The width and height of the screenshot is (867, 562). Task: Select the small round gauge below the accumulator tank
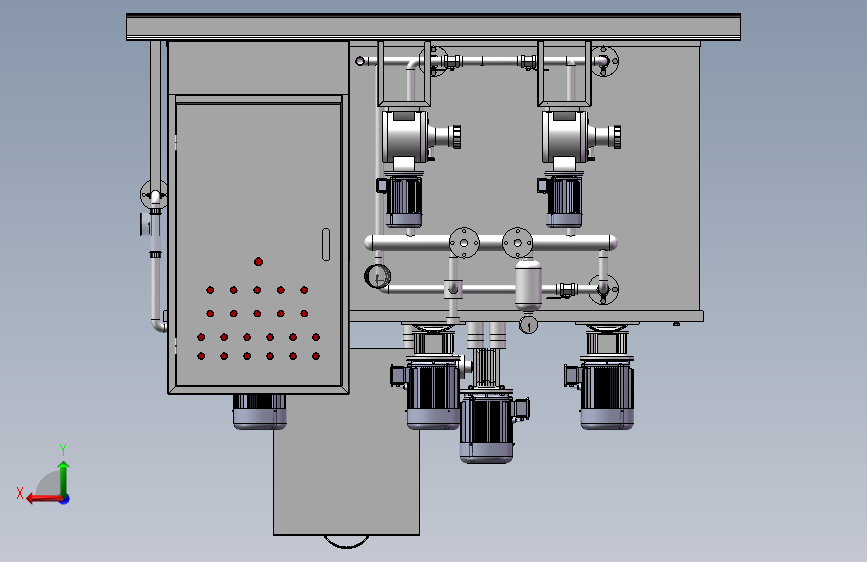[x=529, y=325]
